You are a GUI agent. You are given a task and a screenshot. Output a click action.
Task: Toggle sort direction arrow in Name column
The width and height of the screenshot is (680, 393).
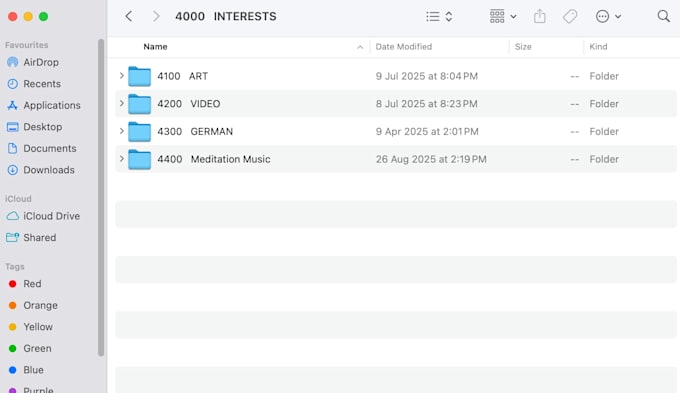click(x=360, y=47)
